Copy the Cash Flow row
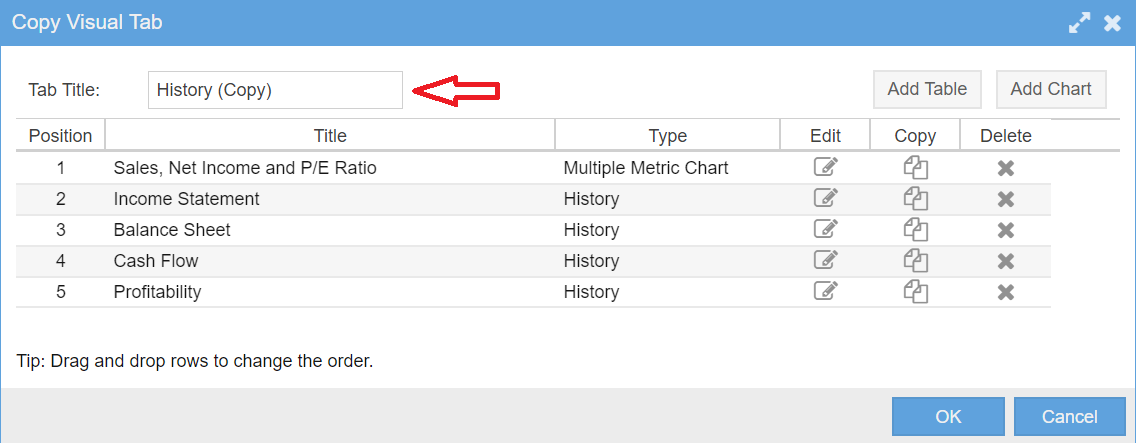The image size is (1136, 443). [x=916, y=262]
